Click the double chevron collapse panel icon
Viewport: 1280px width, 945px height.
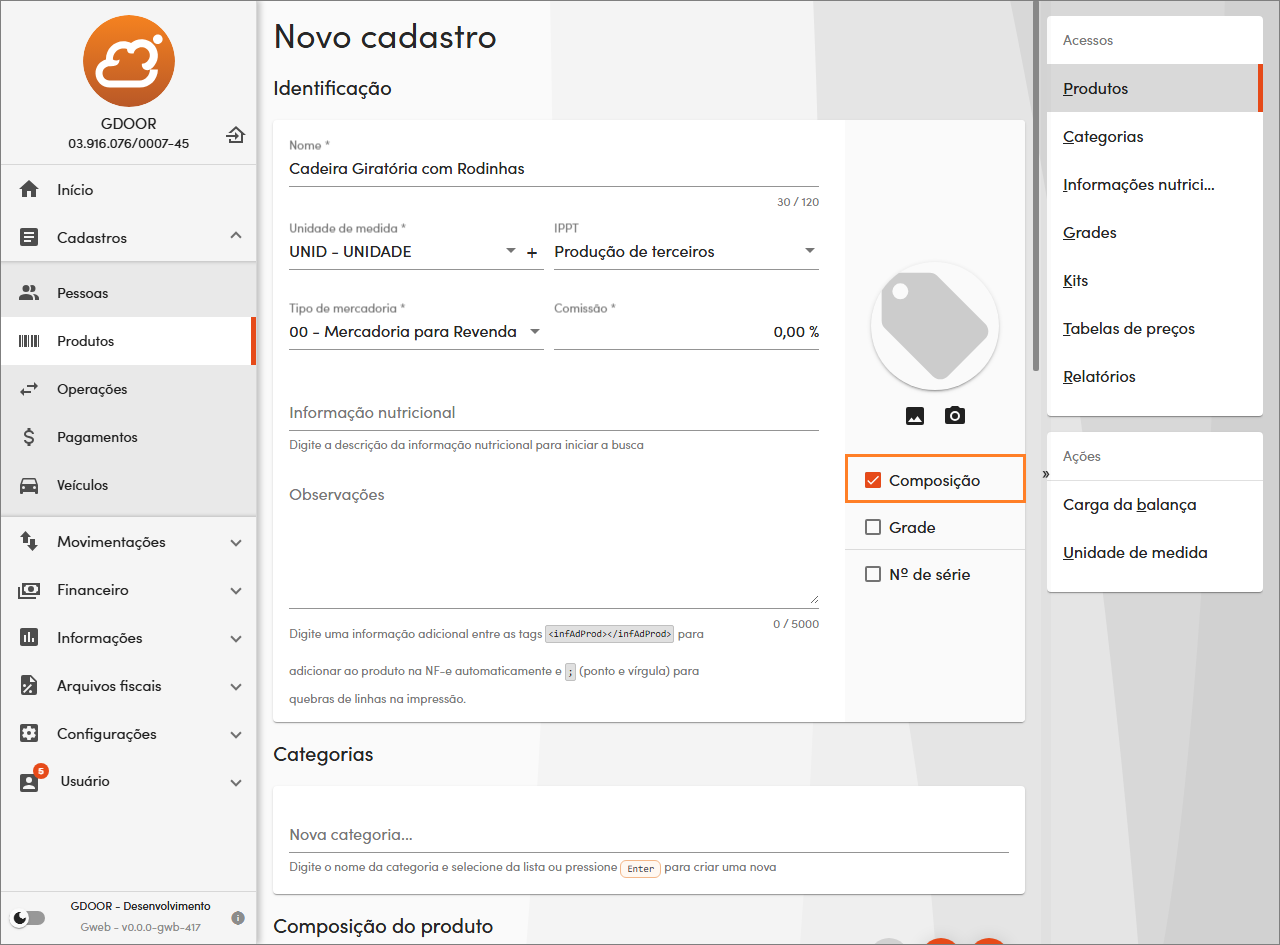1045,474
